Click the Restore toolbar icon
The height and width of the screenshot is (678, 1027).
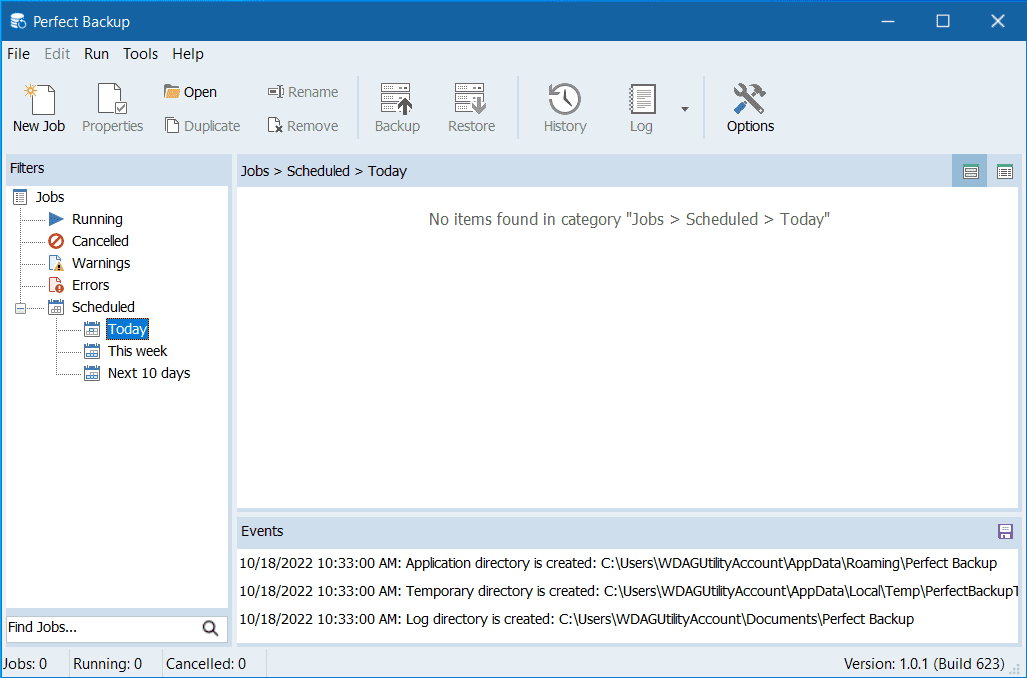(471, 108)
